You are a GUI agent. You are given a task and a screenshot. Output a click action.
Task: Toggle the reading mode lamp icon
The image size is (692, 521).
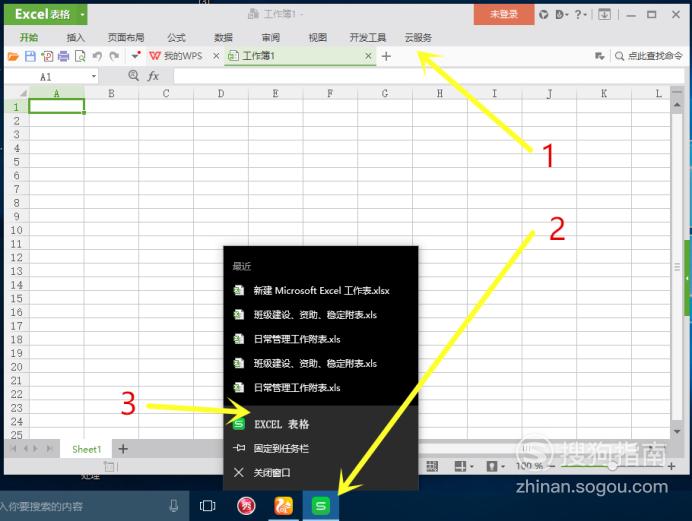click(491, 466)
